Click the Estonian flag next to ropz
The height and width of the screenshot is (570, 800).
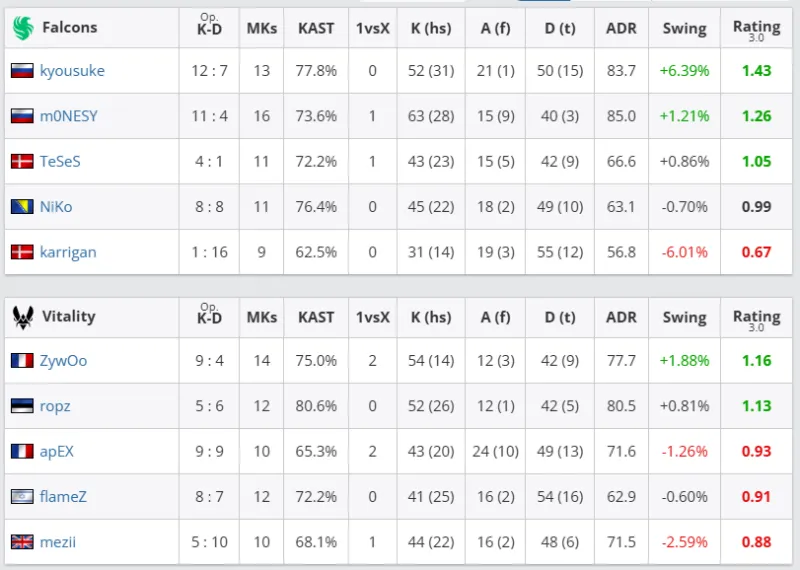click(22, 406)
